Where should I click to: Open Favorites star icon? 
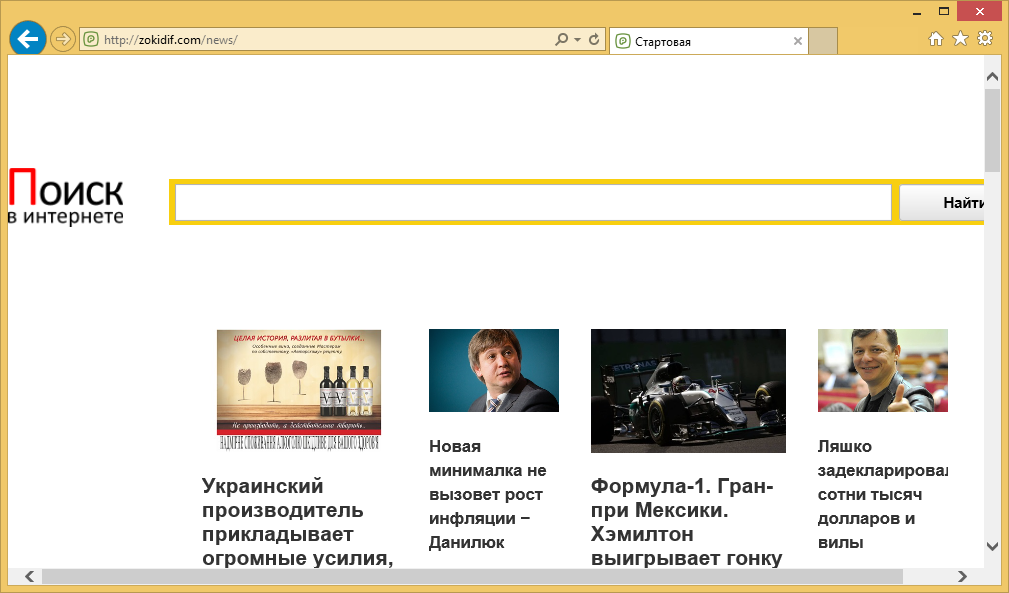pos(960,39)
